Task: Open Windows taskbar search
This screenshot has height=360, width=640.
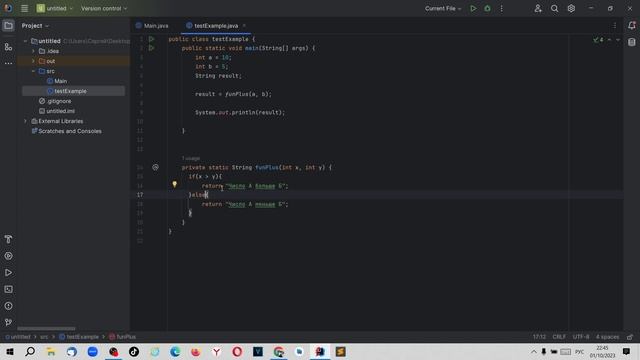Action: (x=30, y=351)
